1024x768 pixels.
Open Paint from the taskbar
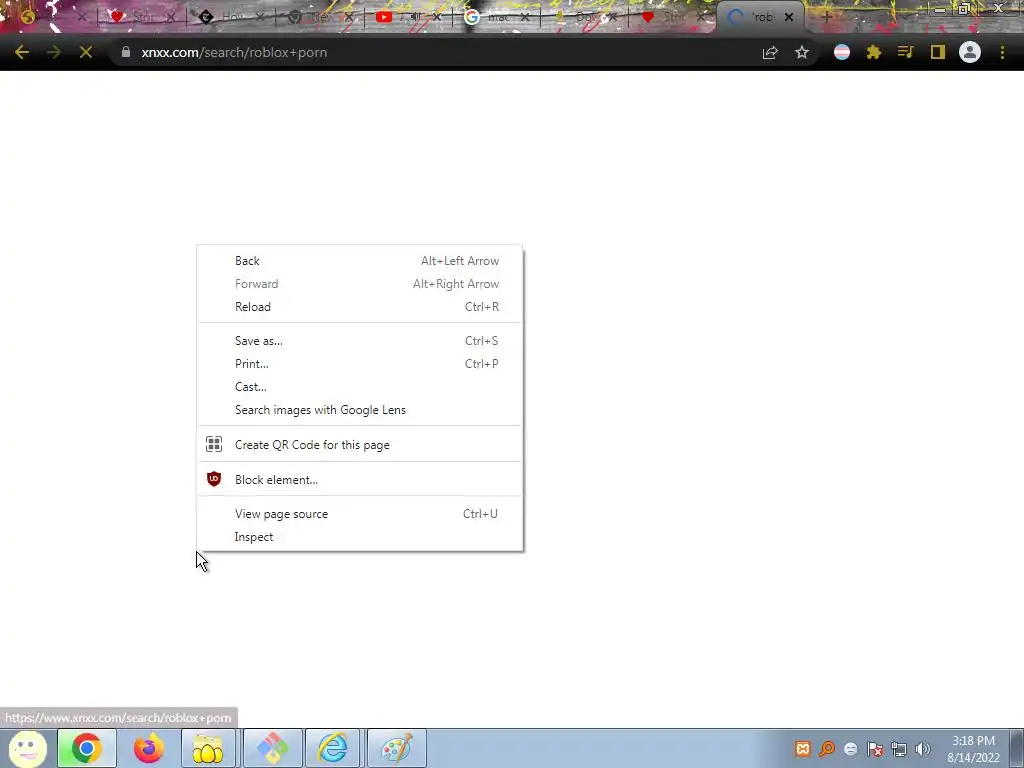[x=396, y=748]
